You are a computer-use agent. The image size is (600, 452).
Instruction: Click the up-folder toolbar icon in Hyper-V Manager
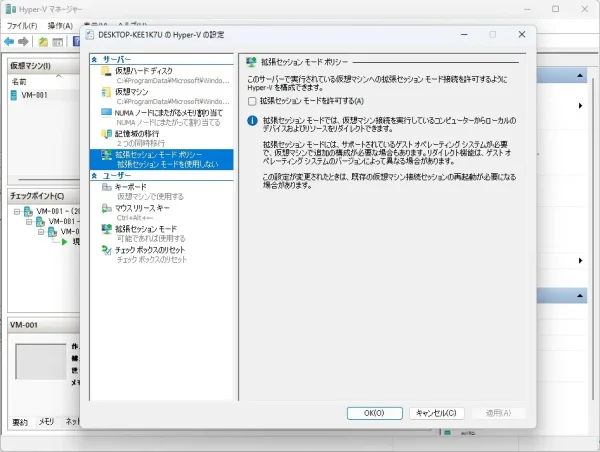43,42
